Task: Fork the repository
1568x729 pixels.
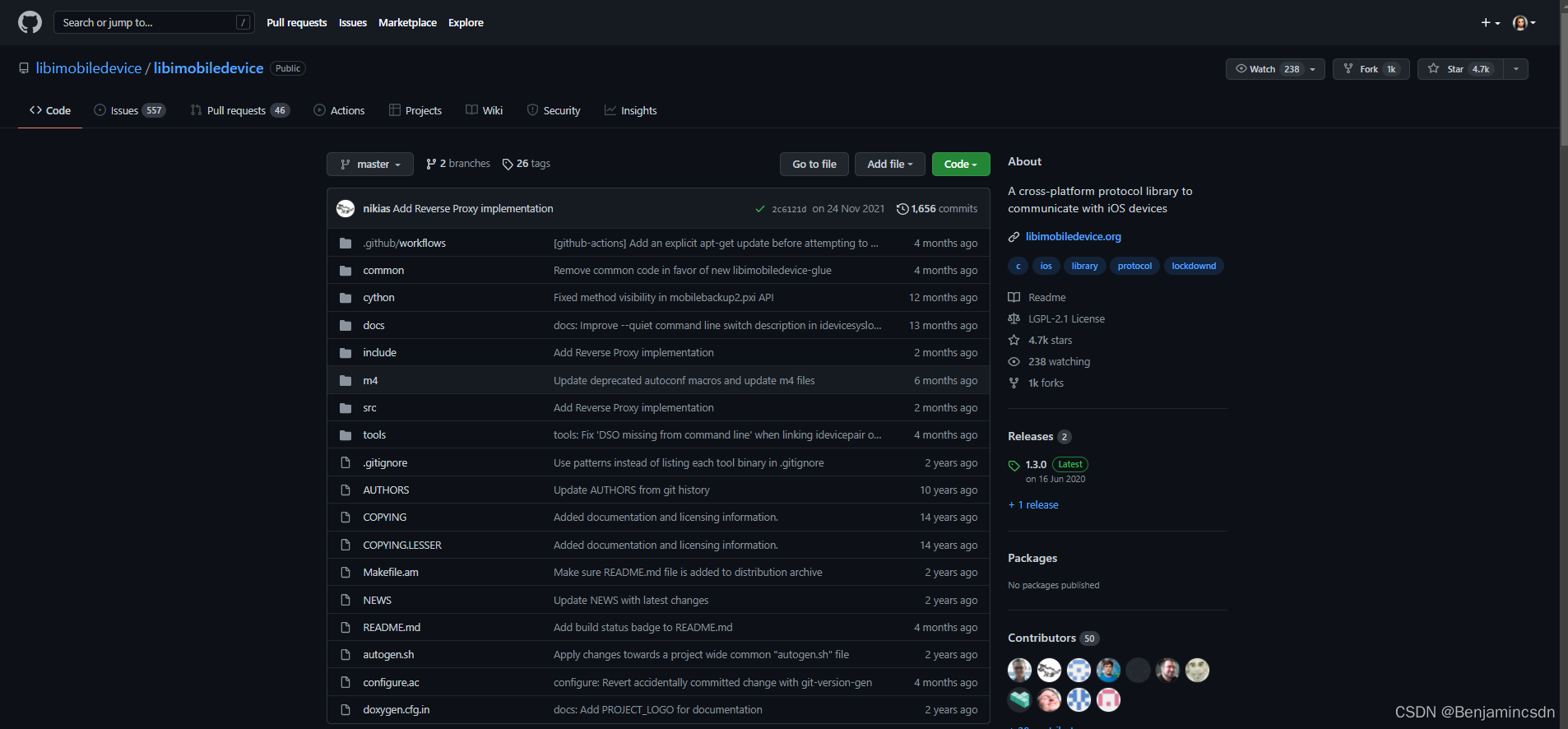Action: pyautogui.click(x=1371, y=69)
